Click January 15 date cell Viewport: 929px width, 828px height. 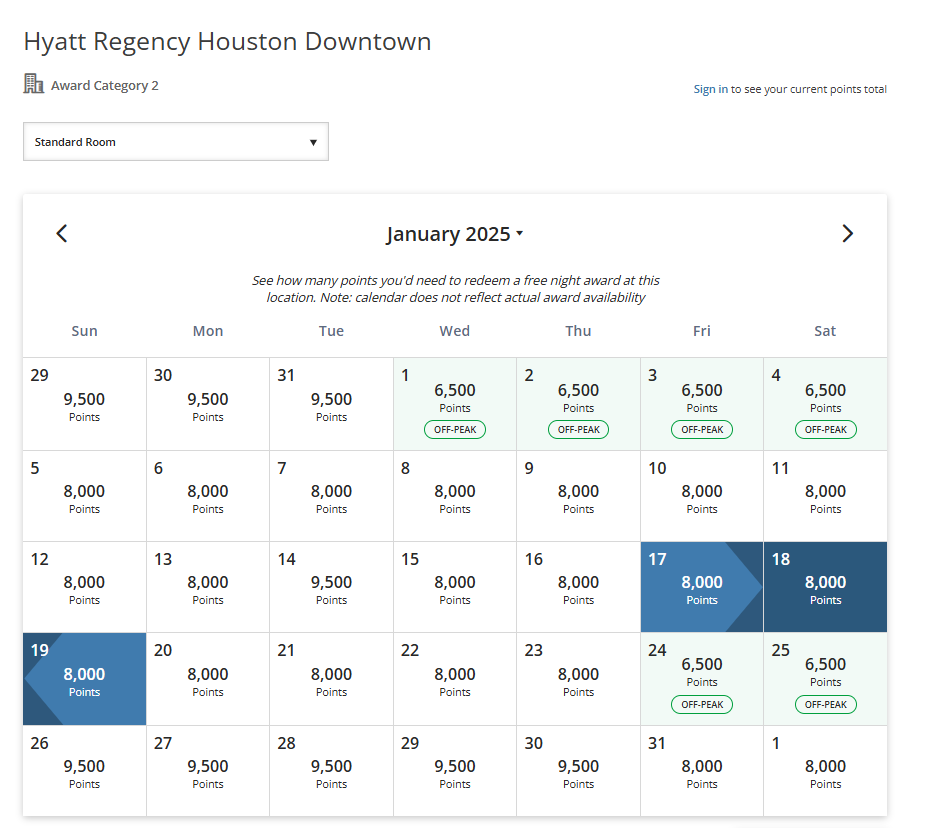pos(455,588)
